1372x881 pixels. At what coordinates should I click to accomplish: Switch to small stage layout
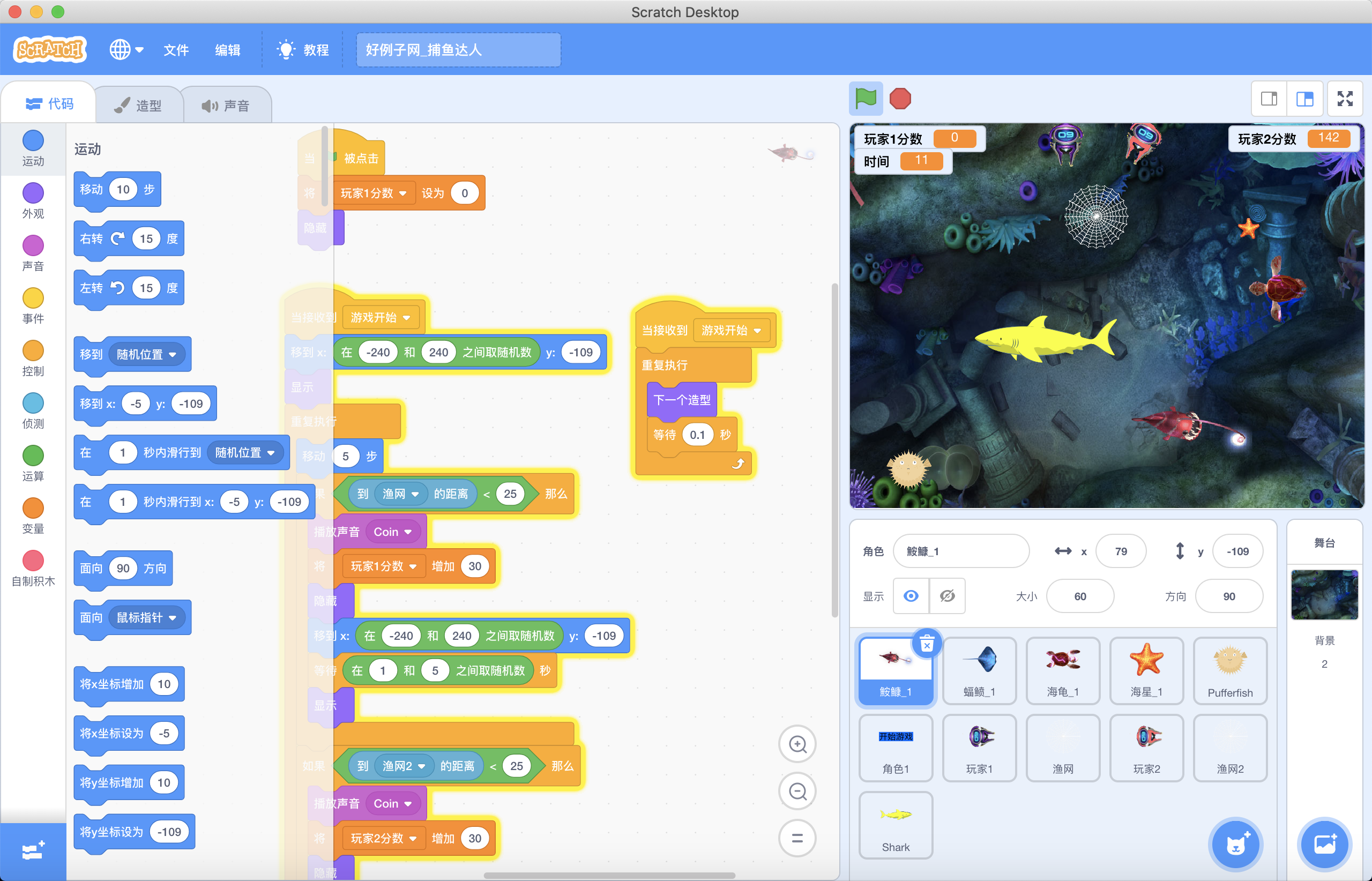coord(1269,99)
